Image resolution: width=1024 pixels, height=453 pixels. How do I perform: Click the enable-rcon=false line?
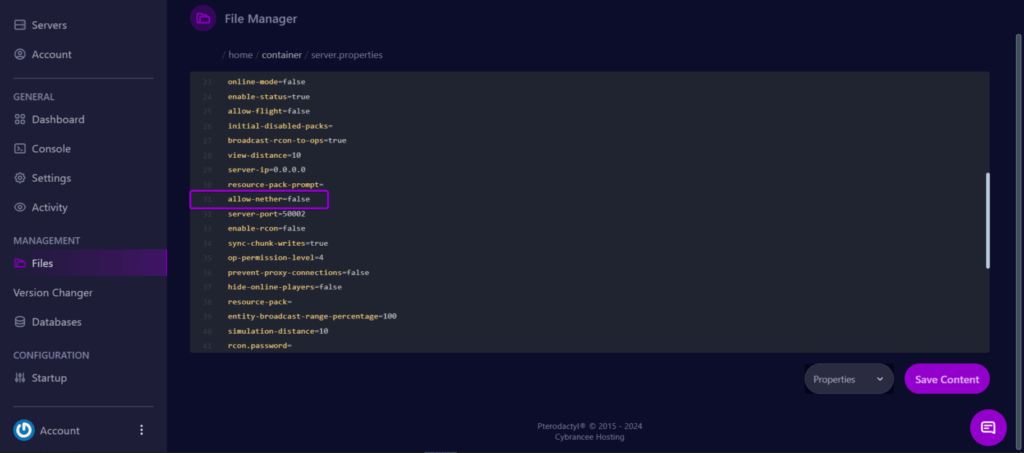tap(266, 228)
